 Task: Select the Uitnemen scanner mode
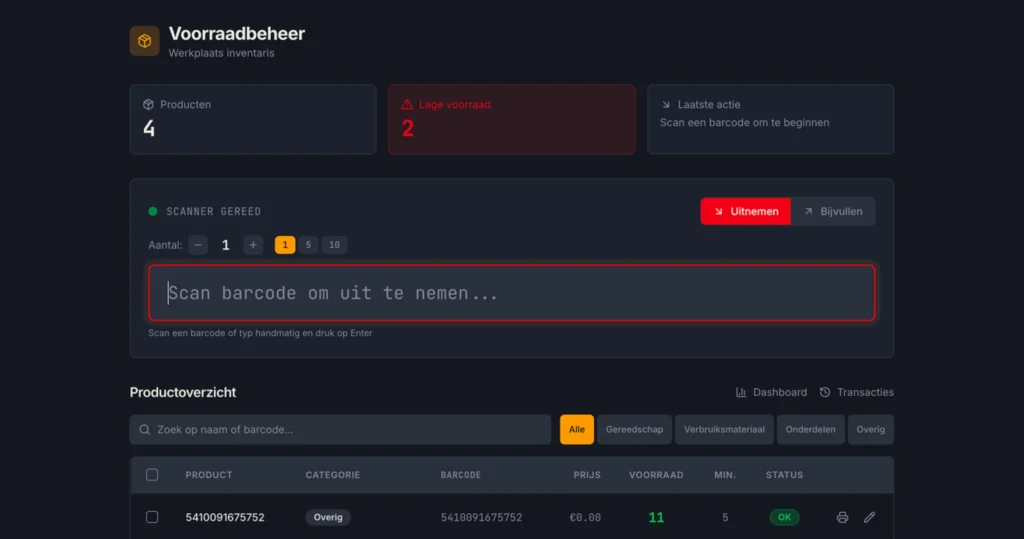click(x=746, y=212)
